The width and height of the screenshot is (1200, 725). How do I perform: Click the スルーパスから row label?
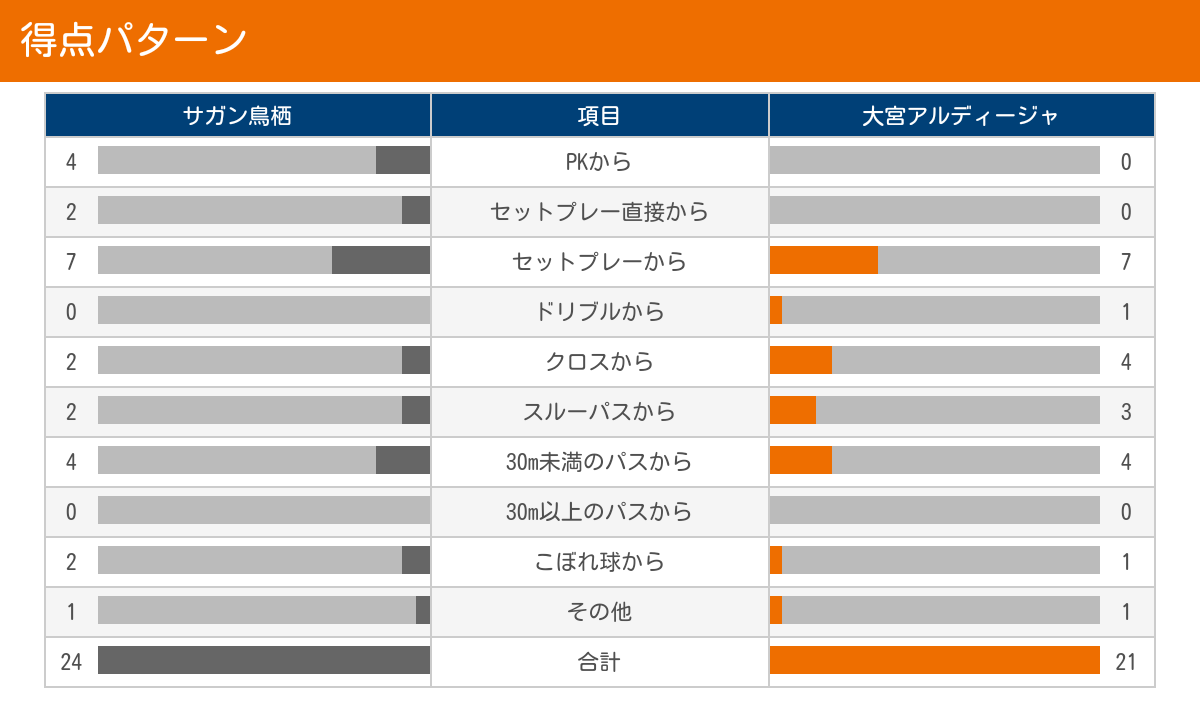click(x=599, y=412)
